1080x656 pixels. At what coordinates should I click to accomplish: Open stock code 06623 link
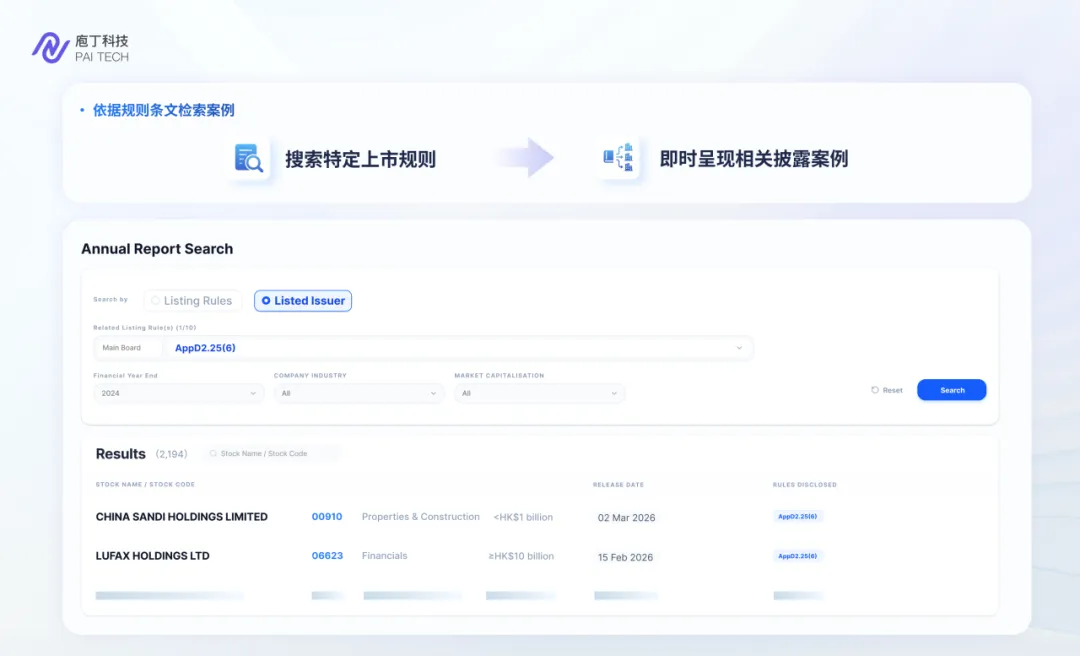(327, 556)
